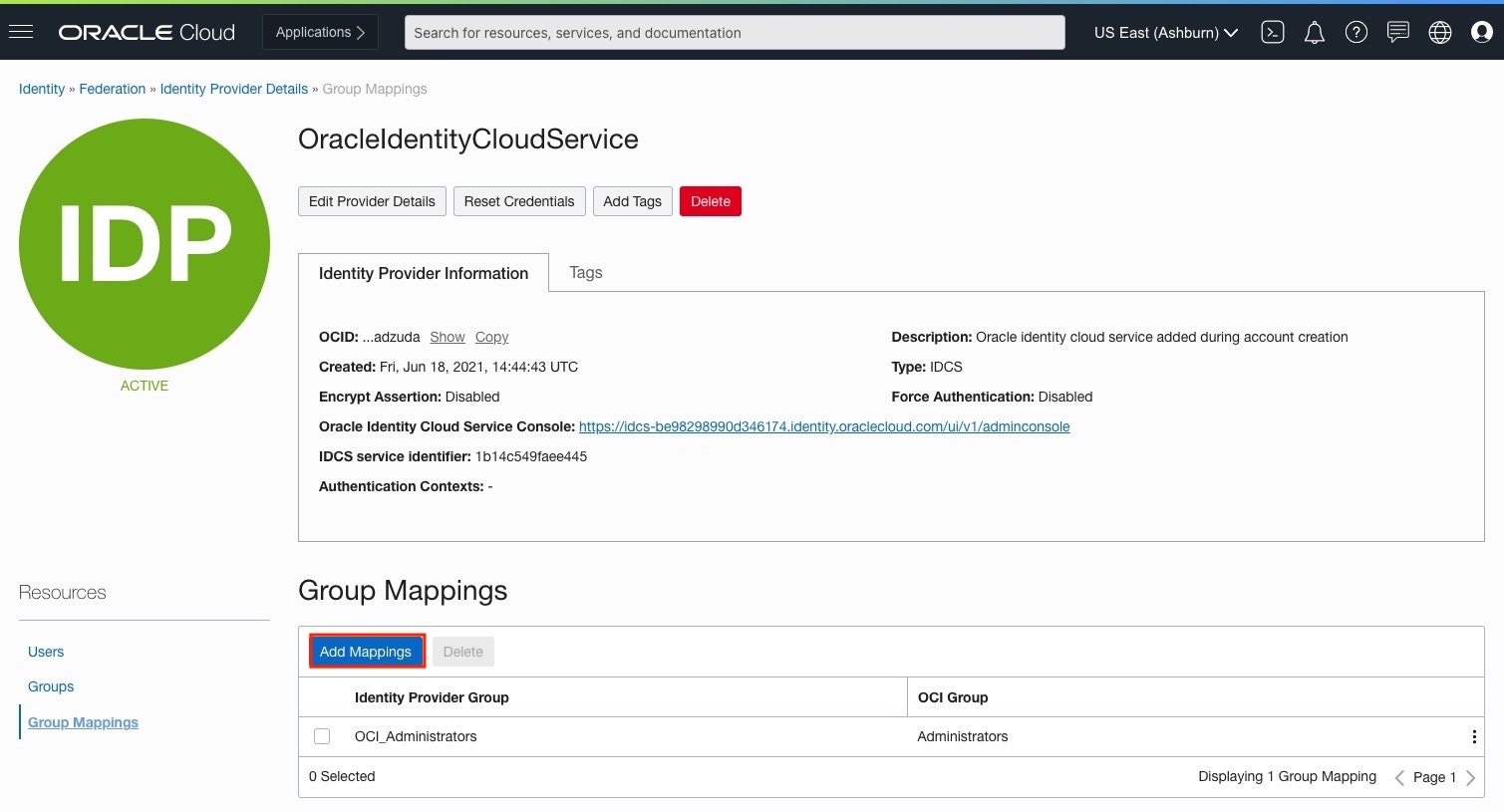This screenshot has height=812, width=1504.
Task: Click the OCI_Administrators cell
Action: point(416,736)
